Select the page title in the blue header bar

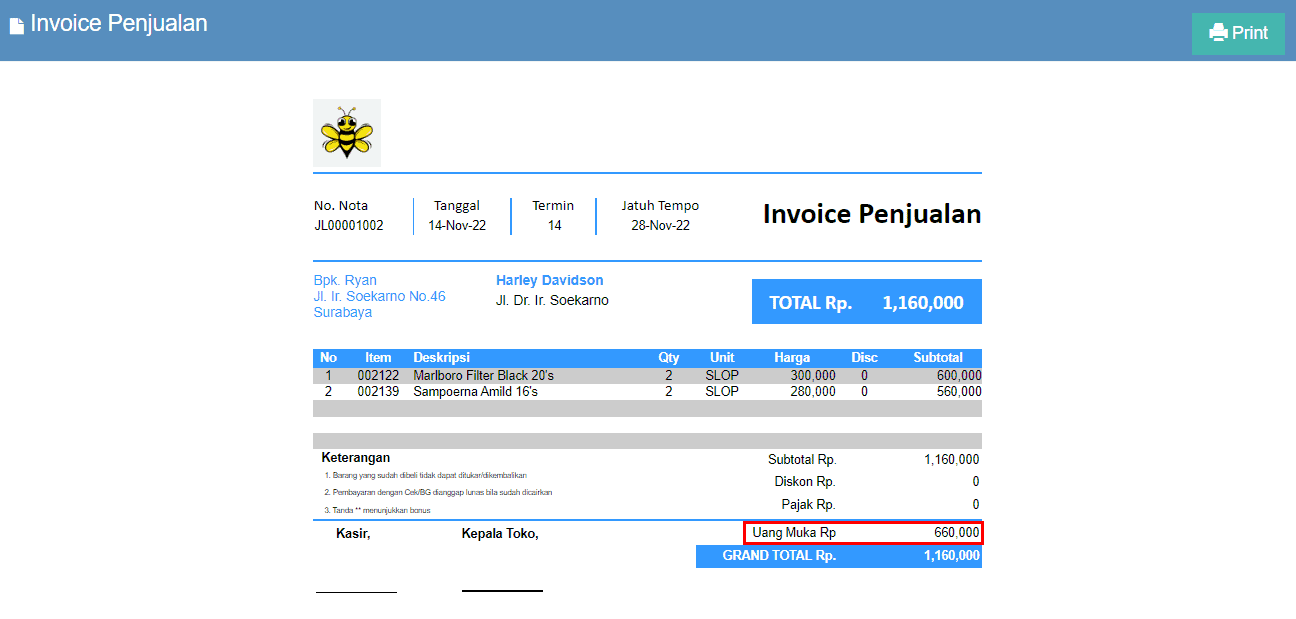pyautogui.click(x=119, y=23)
